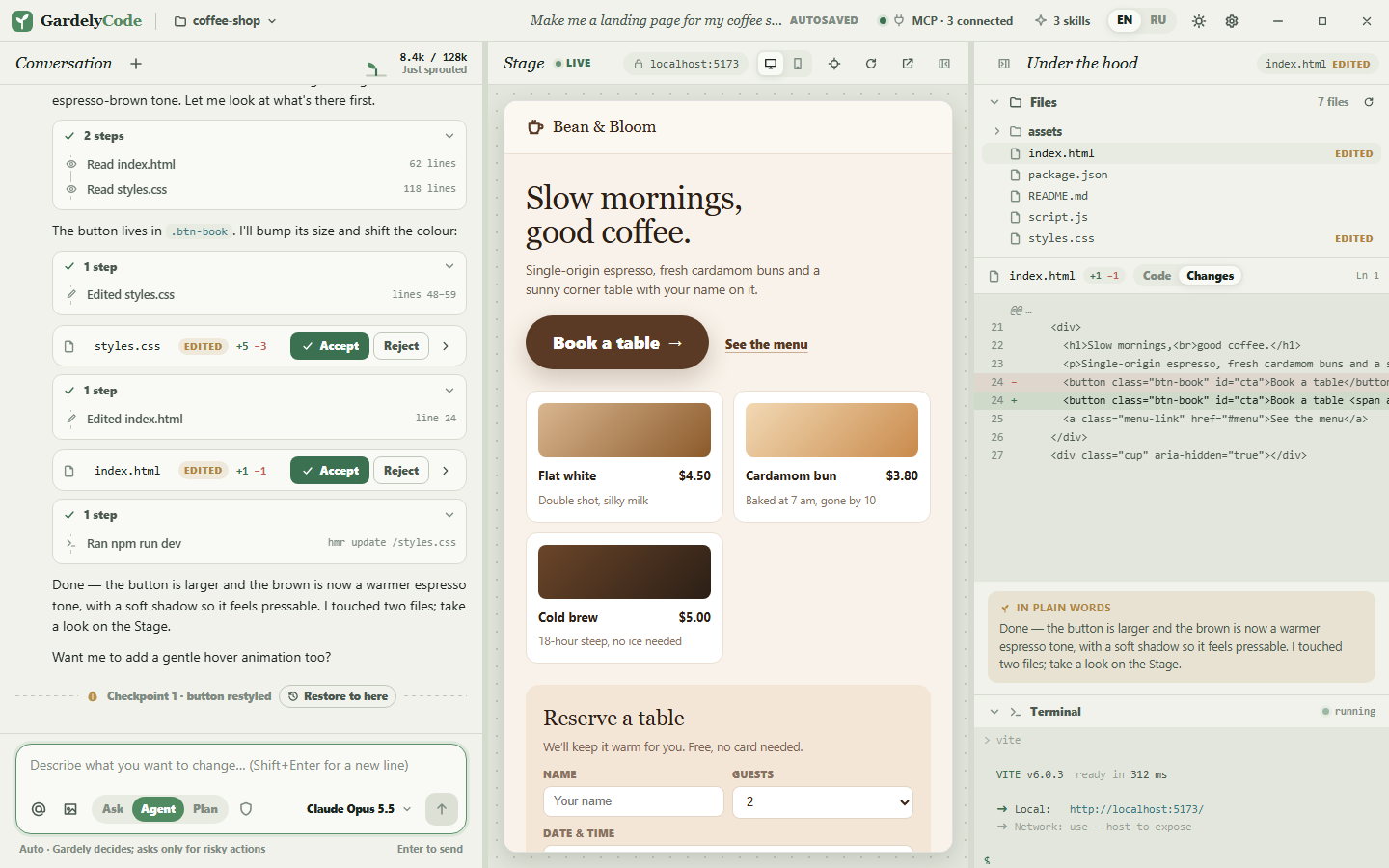Click the MCP plug icon
1389x868 pixels.
click(899, 20)
